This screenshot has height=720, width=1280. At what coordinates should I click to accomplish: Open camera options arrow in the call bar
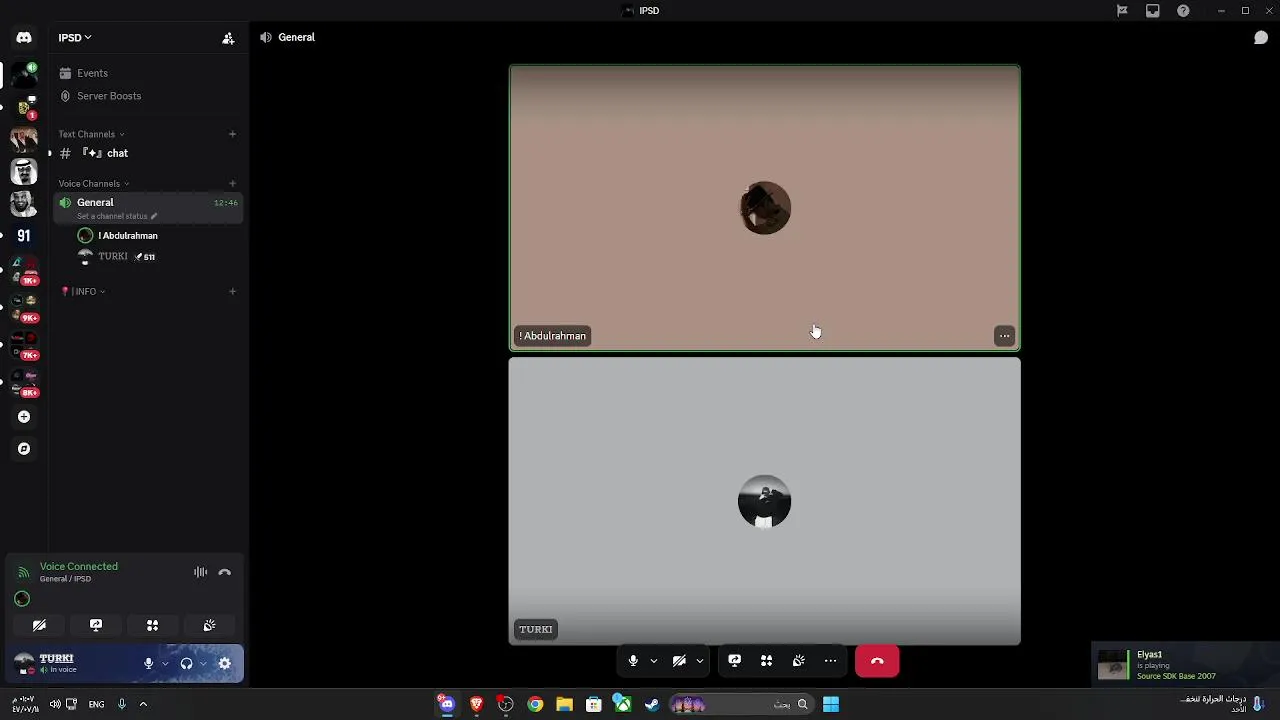(x=700, y=661)
